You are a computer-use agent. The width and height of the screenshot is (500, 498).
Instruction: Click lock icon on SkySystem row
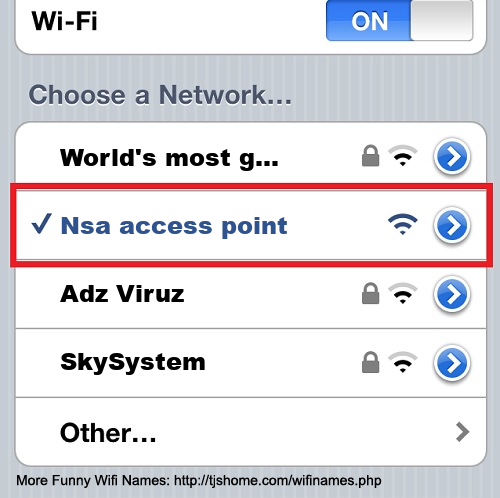point(370,362)
